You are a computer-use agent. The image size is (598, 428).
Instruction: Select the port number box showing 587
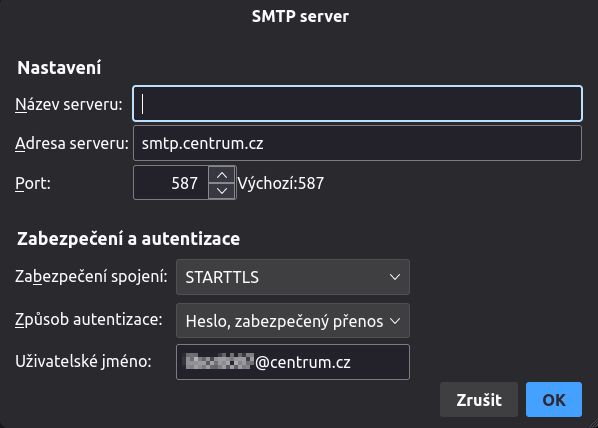[x=171, y=183]
